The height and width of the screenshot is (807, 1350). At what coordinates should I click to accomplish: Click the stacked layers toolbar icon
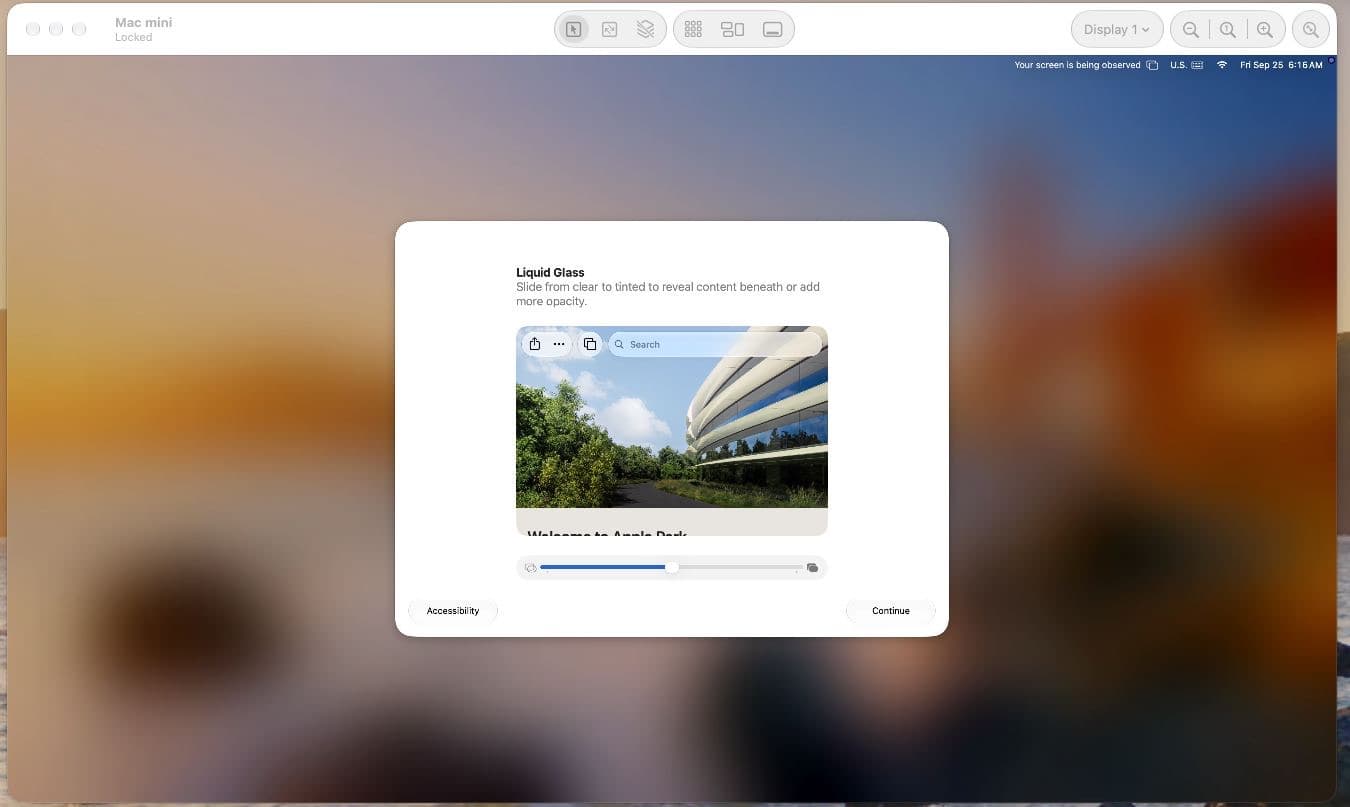[646, 30]
